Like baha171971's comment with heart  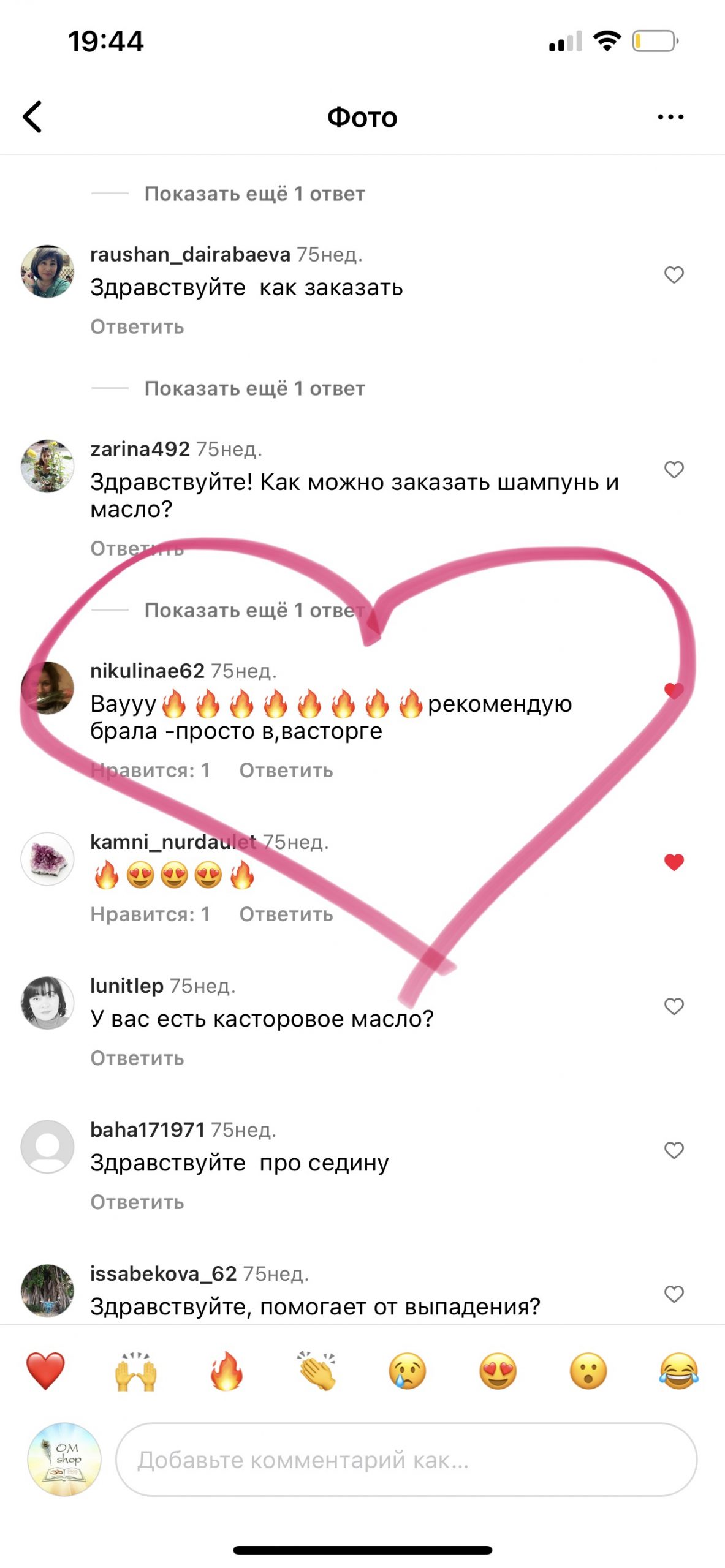674,1150
